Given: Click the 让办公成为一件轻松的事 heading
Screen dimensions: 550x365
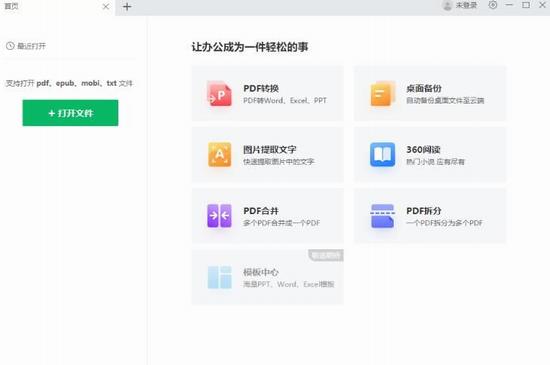Looking at the screenshot, I should click(x=250, y=47).
